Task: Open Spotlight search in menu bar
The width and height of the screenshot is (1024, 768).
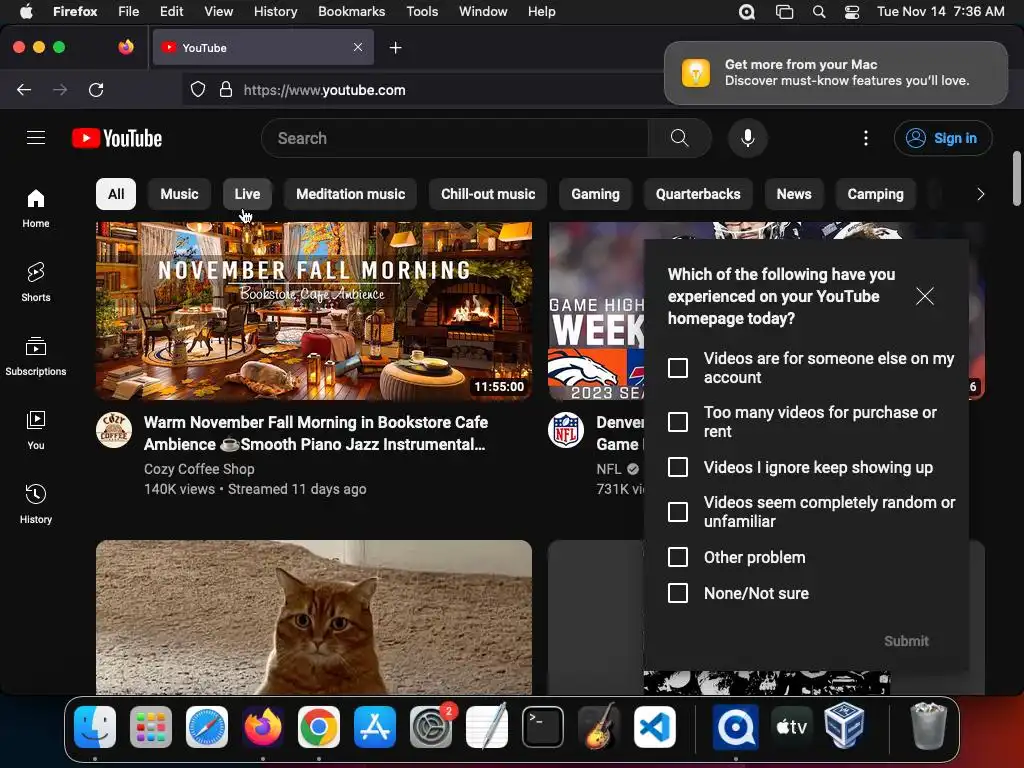Action: click(819, 12)
